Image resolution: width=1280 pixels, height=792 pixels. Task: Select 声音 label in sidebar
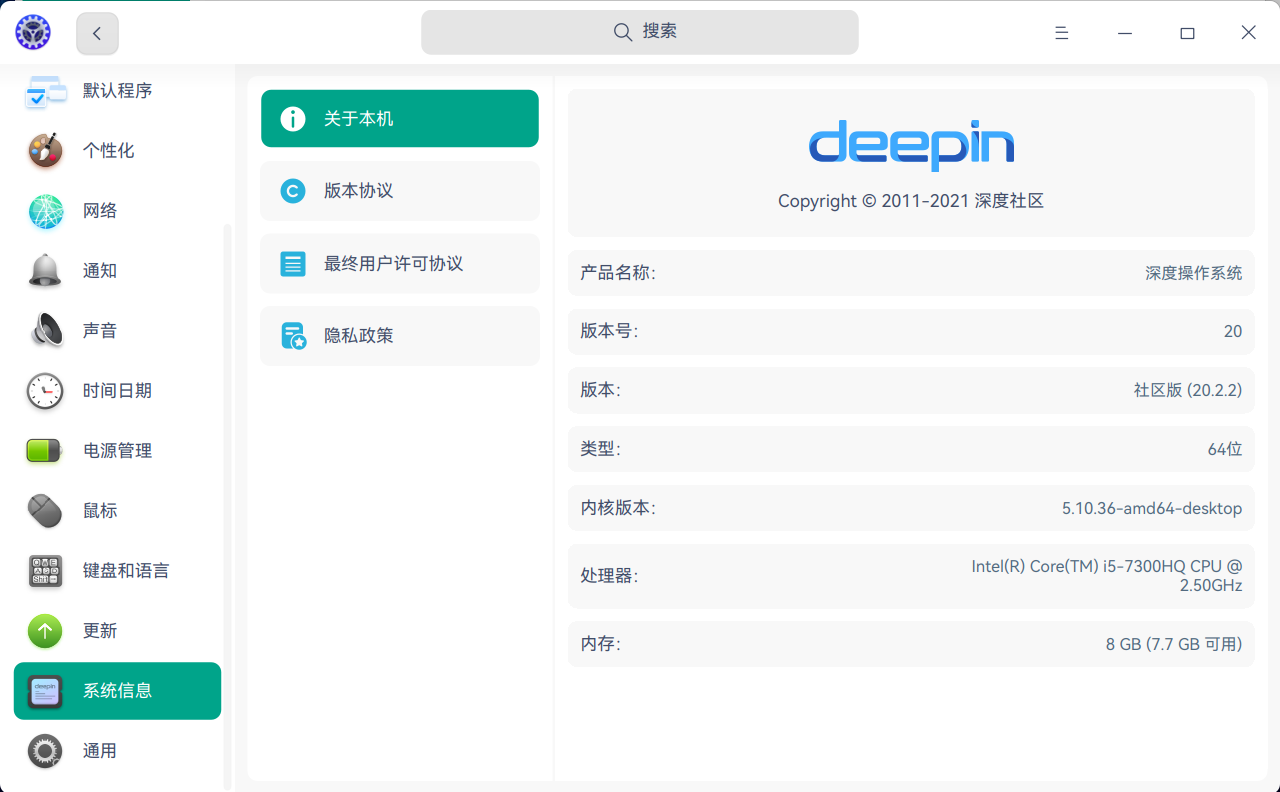click(x=100, y=331)
